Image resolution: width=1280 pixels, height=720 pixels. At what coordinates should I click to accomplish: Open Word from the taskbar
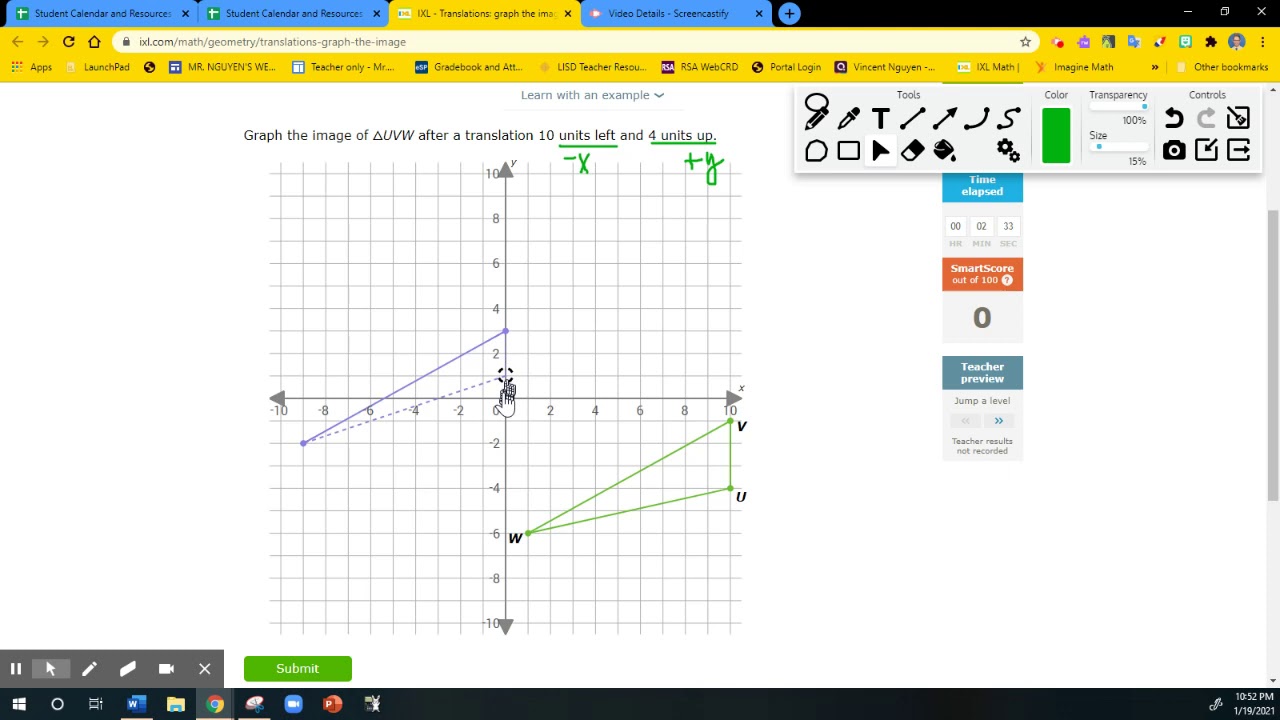[x=134, y=704]
